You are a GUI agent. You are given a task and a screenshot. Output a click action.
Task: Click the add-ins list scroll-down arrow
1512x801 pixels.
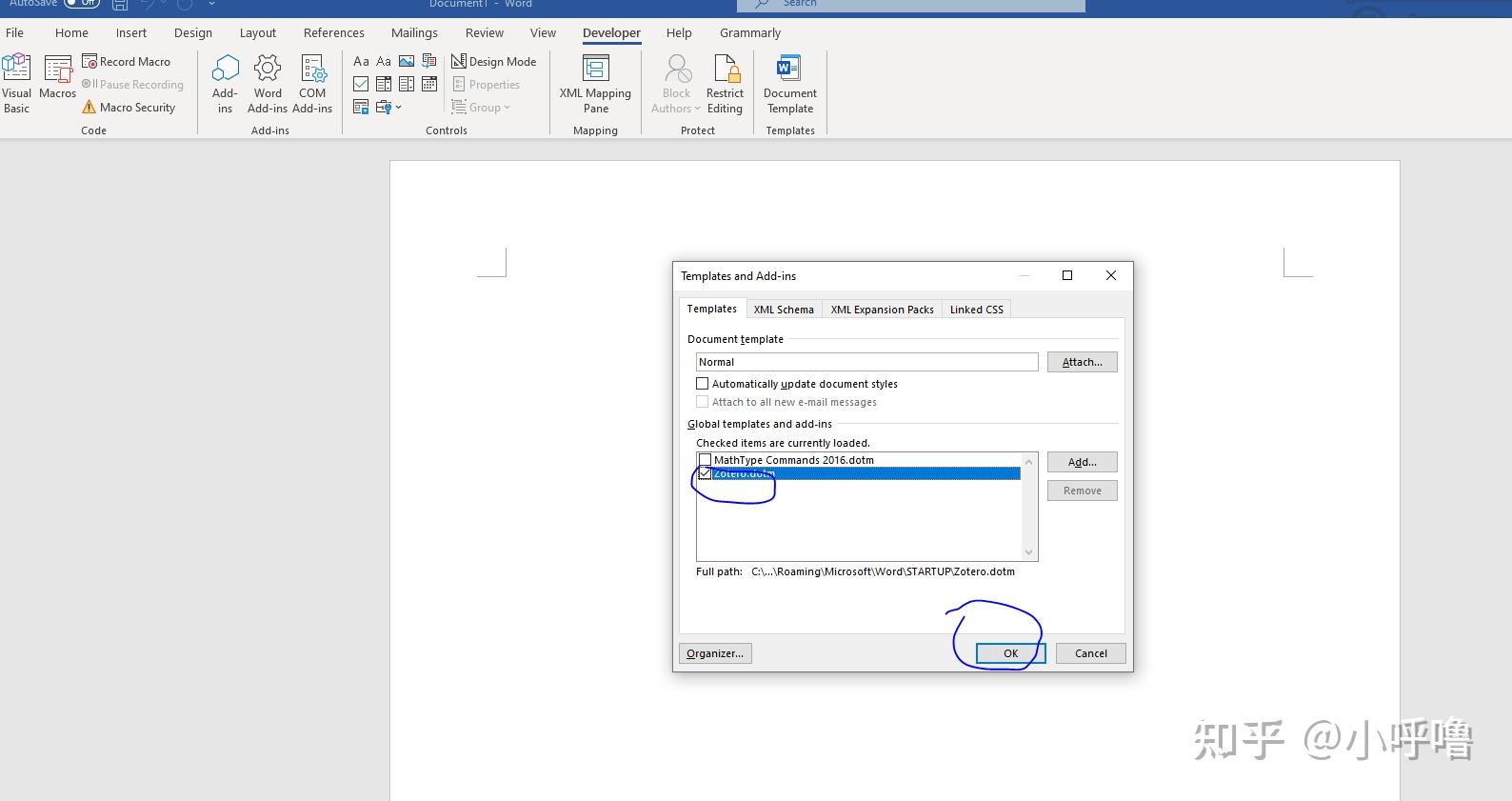(1028, 552)
